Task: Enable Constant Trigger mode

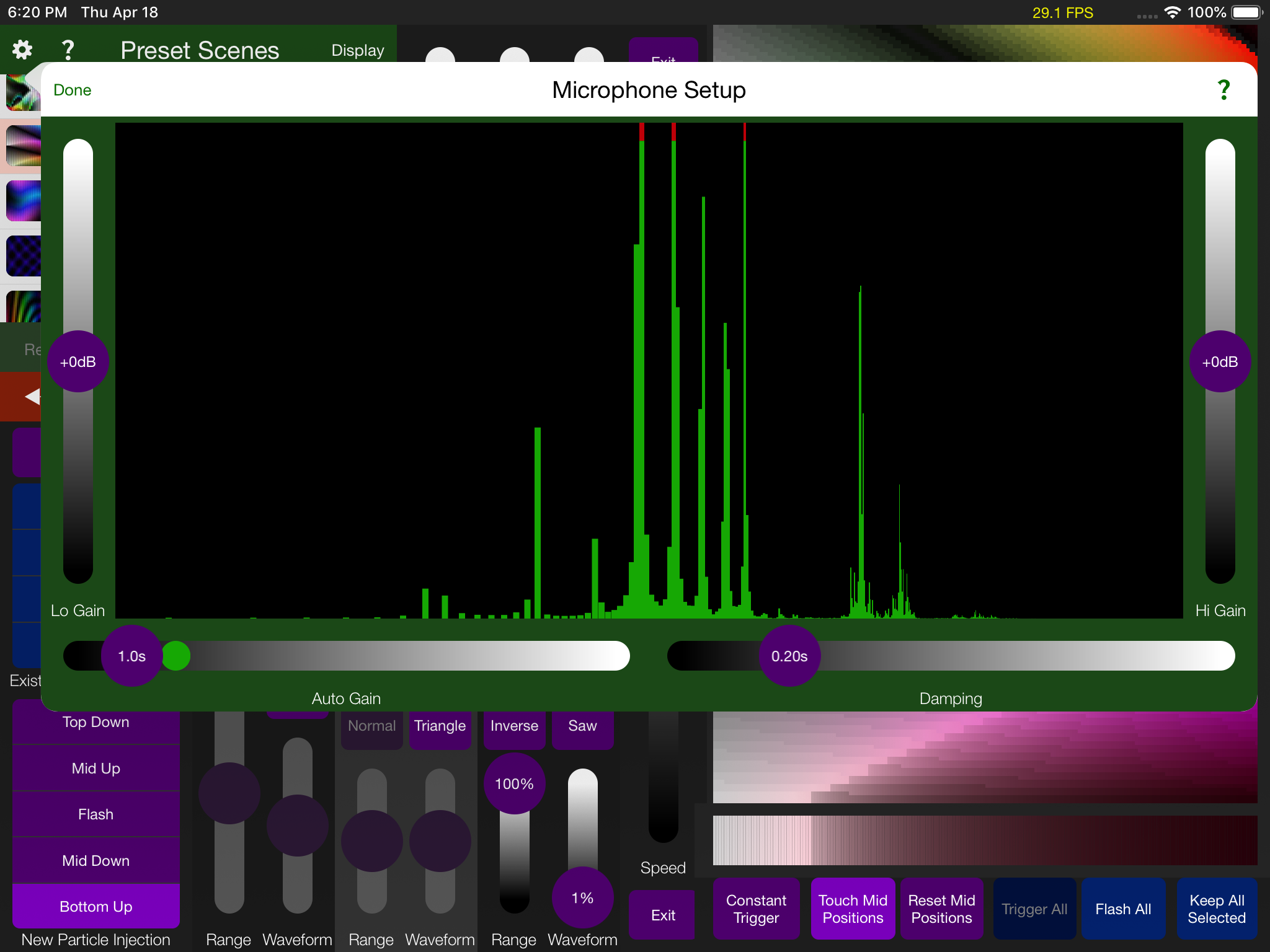Action: [756, 908]
